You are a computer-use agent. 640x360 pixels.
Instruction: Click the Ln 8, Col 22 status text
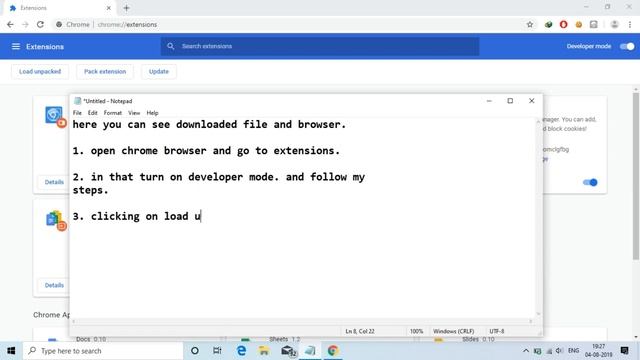coord(360,331)
